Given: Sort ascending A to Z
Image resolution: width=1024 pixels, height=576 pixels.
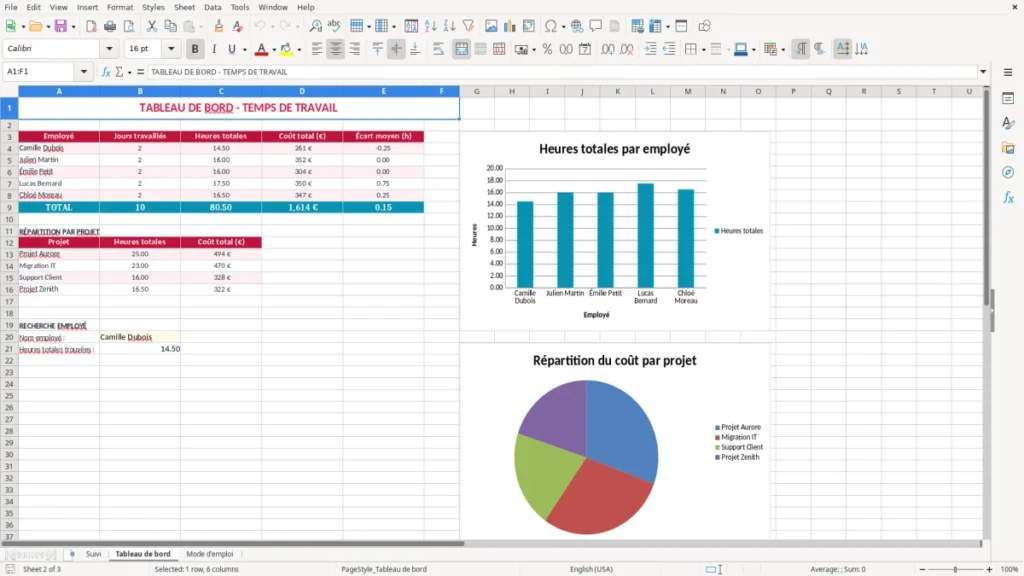Looking at the screenshot, I should tap(430, 26).
